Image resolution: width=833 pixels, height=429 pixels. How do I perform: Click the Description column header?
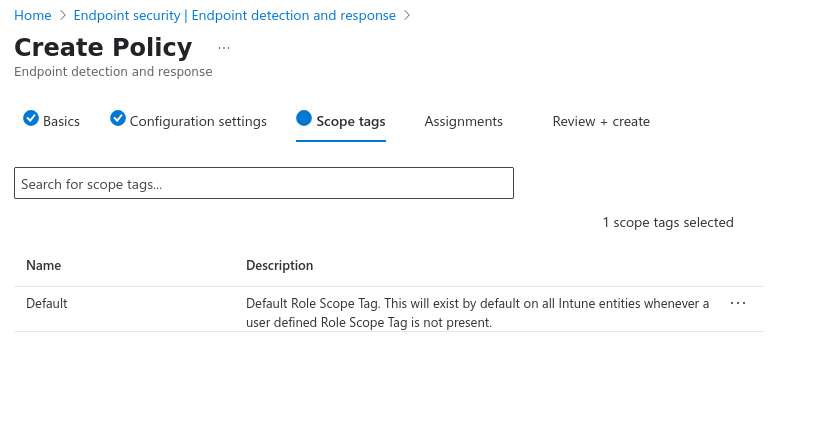(279, 265)
